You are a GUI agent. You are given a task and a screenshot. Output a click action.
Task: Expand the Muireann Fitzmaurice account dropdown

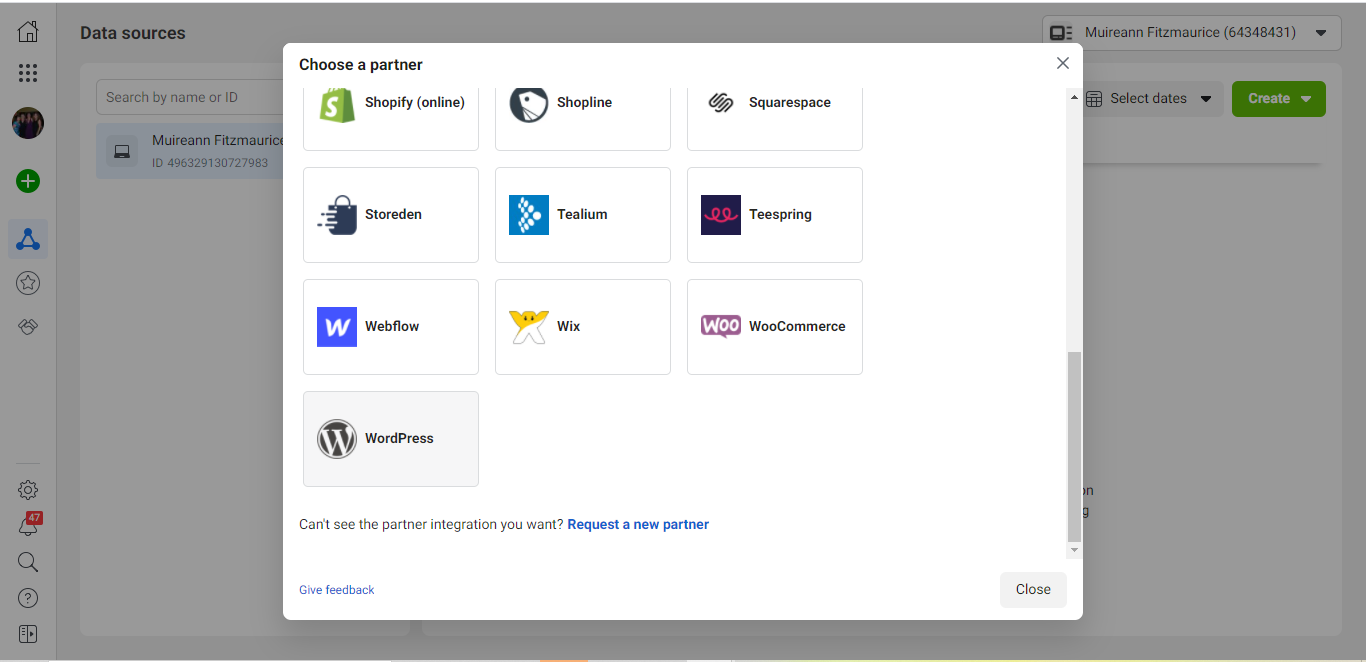[1191, 33]
